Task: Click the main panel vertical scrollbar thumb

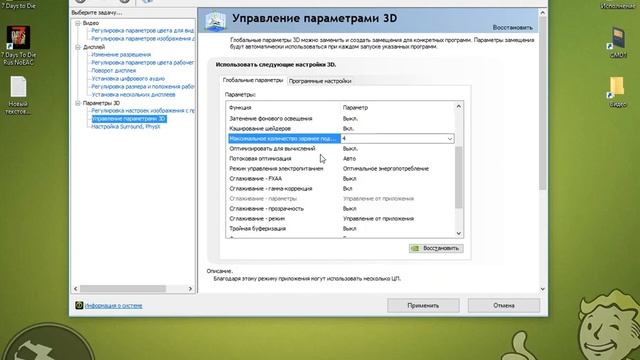Action: (542, 104)
